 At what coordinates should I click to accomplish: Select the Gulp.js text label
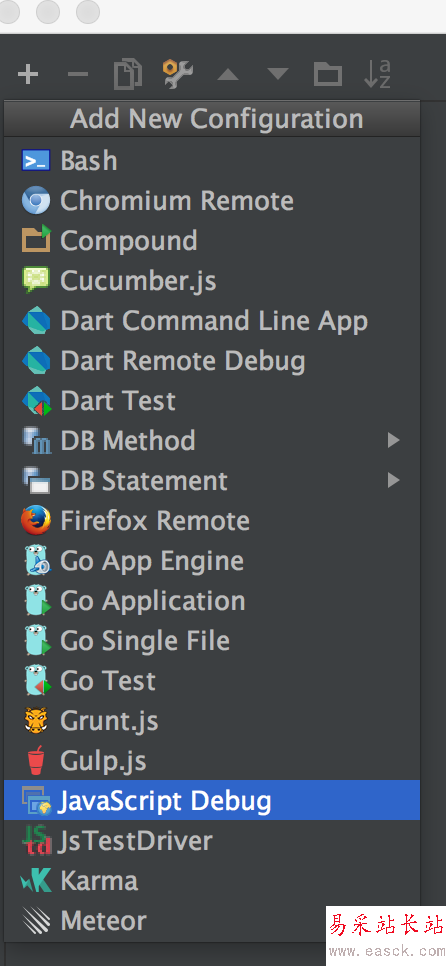[x=103, y=761]
